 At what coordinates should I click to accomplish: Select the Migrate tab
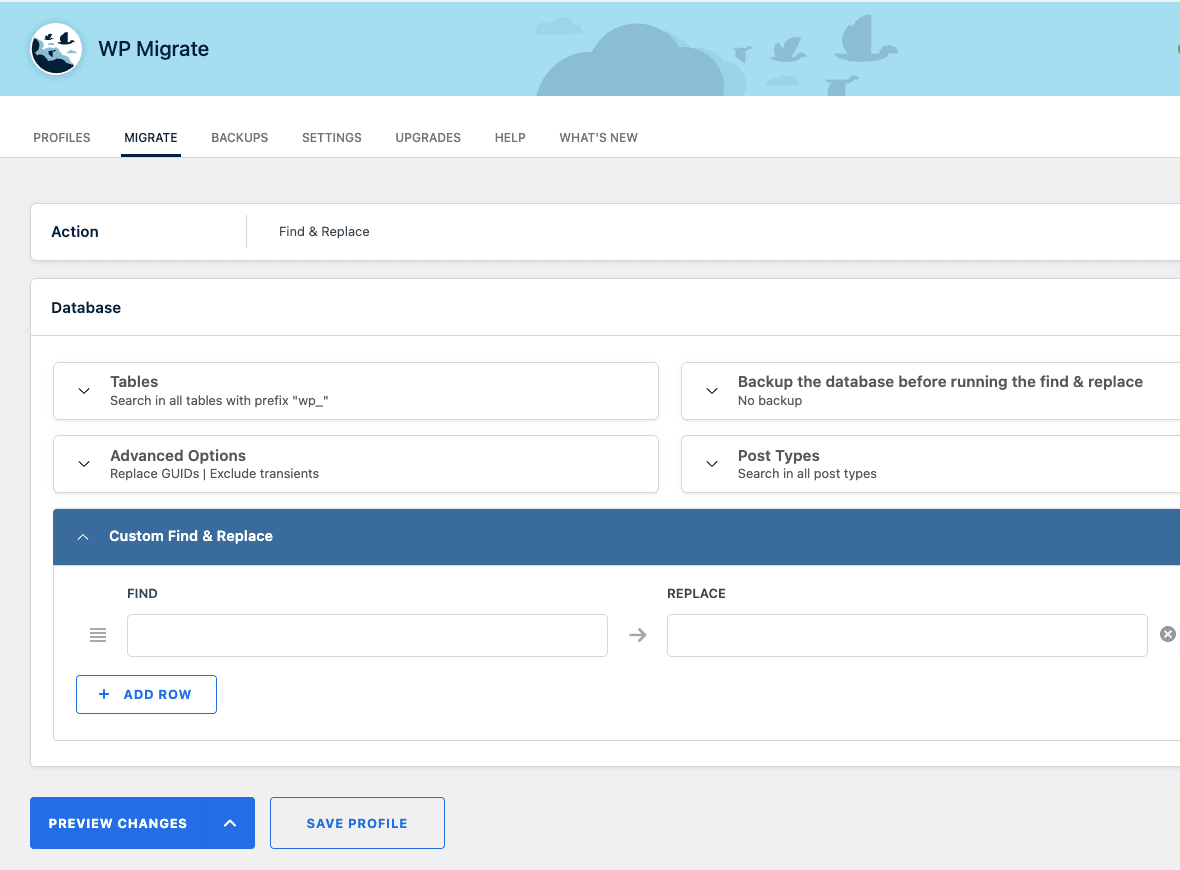coord(151,138)
